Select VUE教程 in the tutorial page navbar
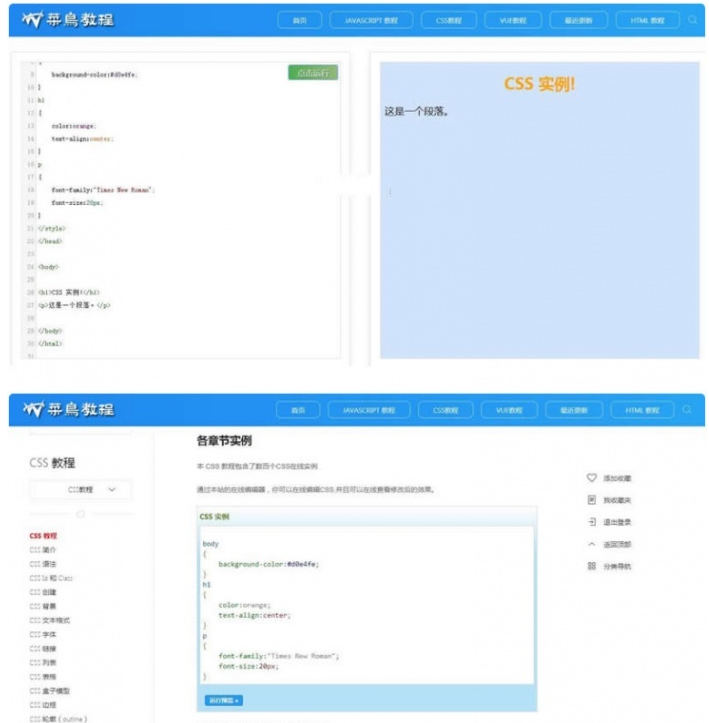 pyautogui.click(x=509, y=410)
